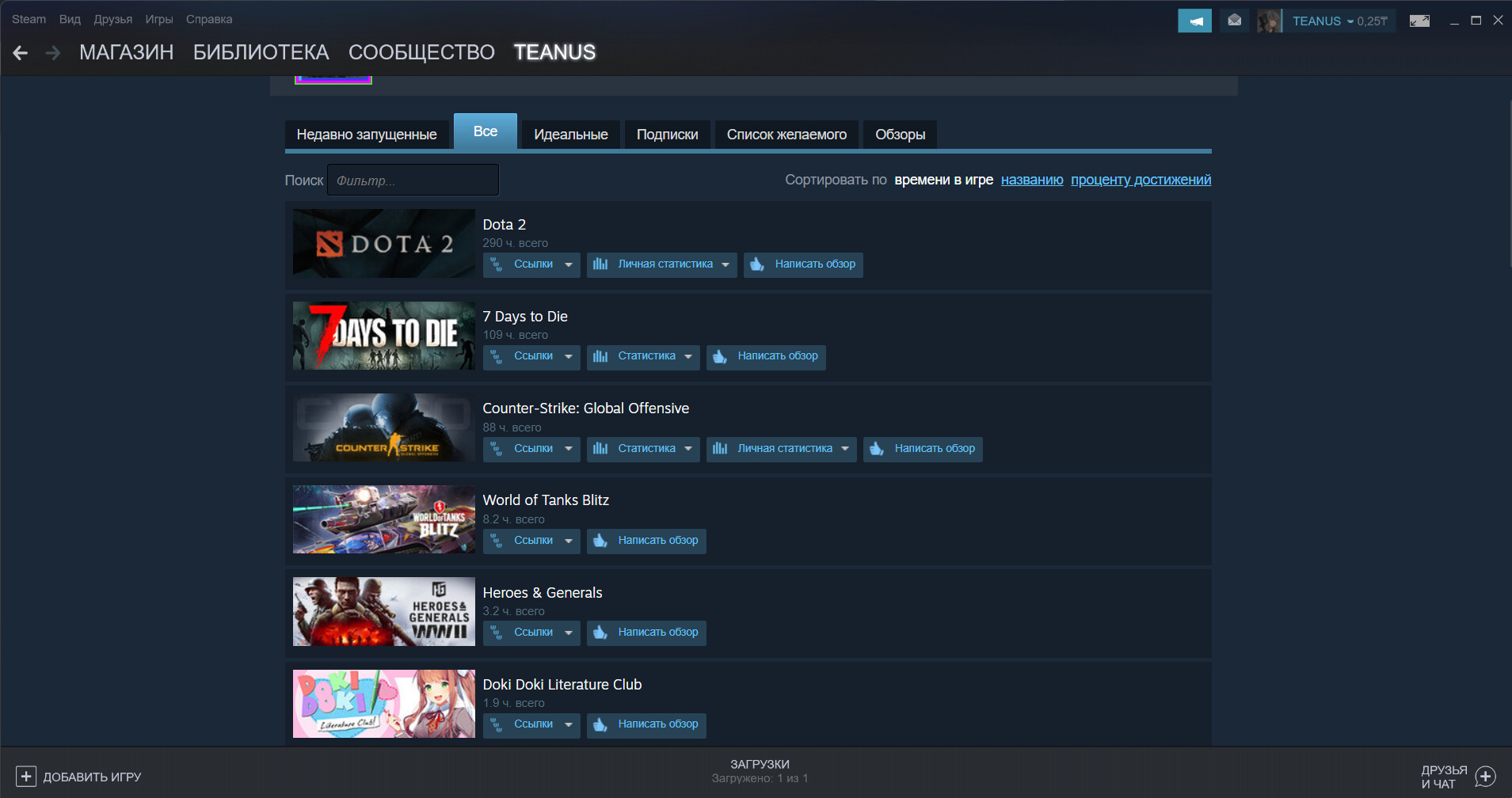This screenshot has width=1512, height=798.
Task: Open the Steam menu
Action: [x=29, y=19]
